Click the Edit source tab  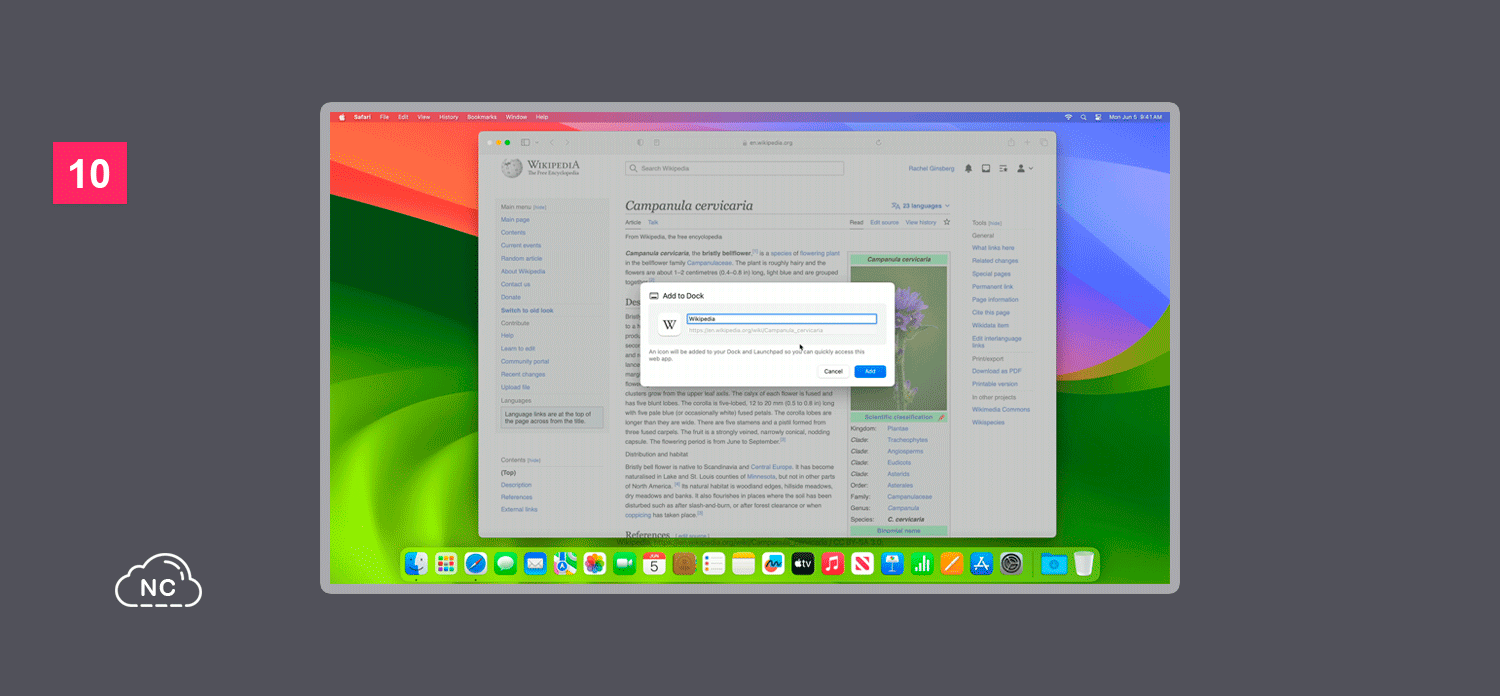point(884,222)
